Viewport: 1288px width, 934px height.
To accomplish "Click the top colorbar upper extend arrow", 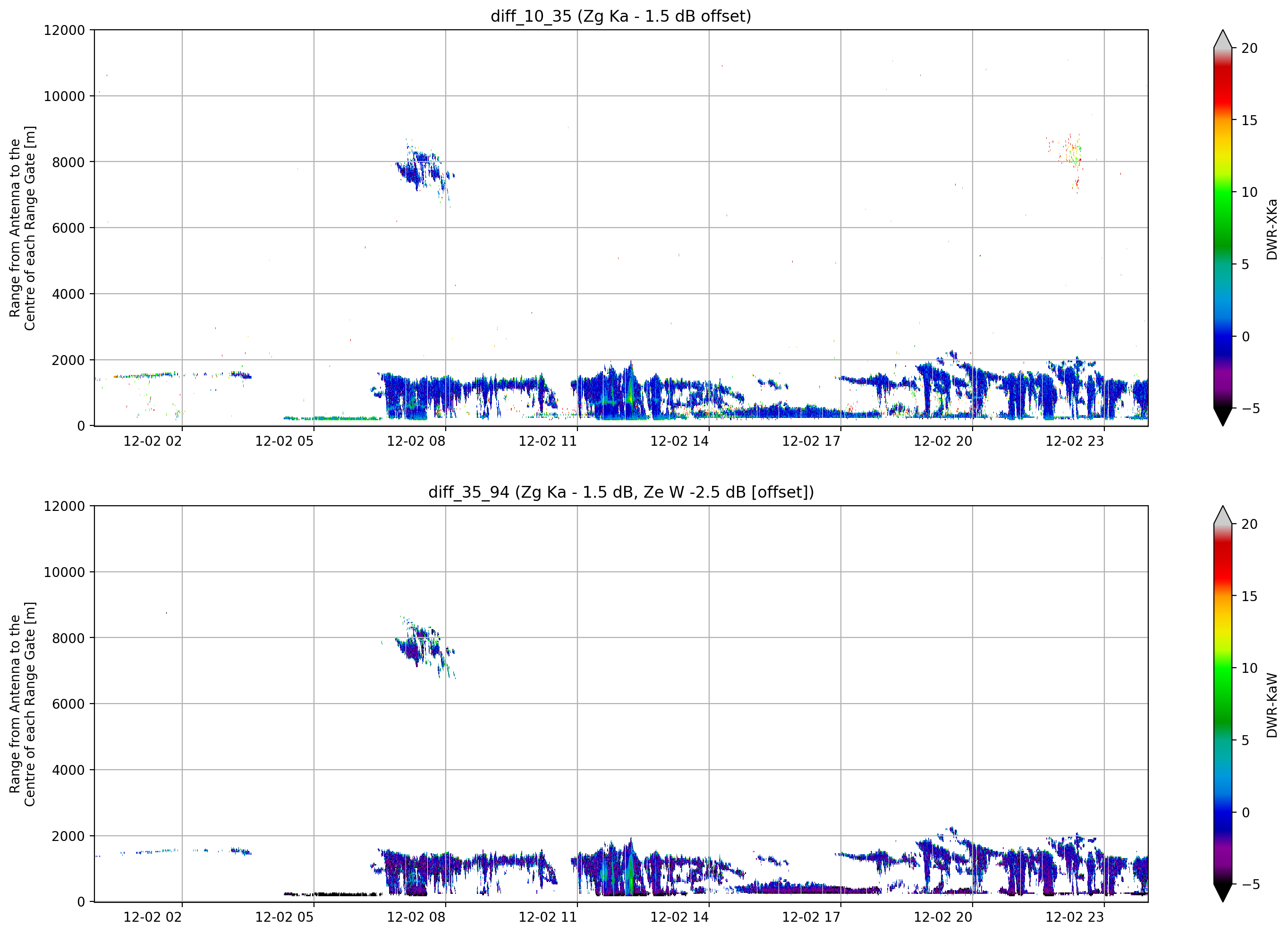I will pyautogui.click(x=1223, y=39).
